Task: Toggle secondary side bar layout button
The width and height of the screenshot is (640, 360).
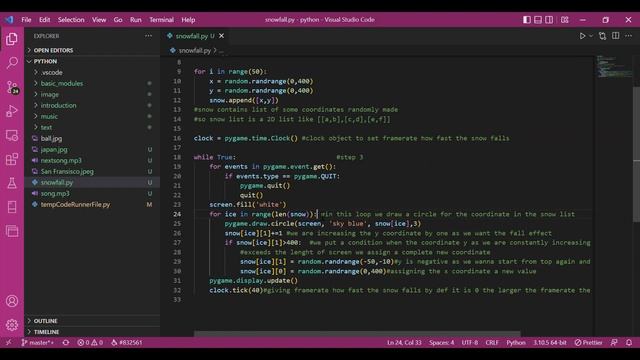Action: [x=549, y=20]
